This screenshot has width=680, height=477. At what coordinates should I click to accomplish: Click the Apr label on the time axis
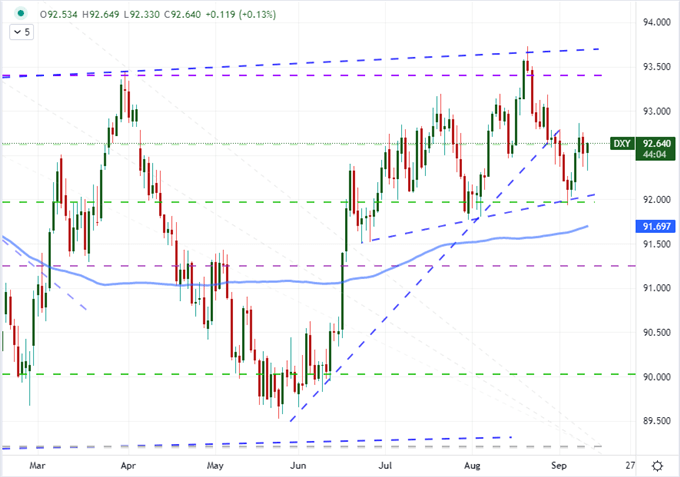[x=128, y=466]
